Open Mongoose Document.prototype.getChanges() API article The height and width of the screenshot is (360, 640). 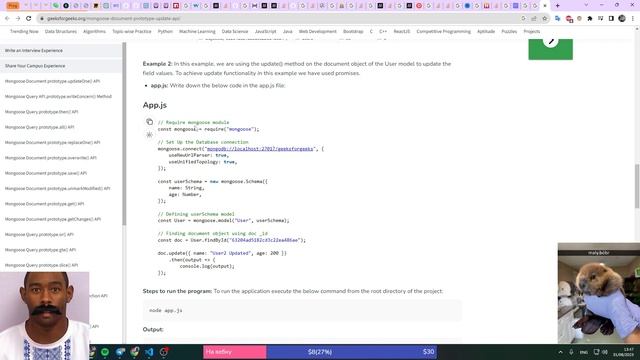point(53,219)
